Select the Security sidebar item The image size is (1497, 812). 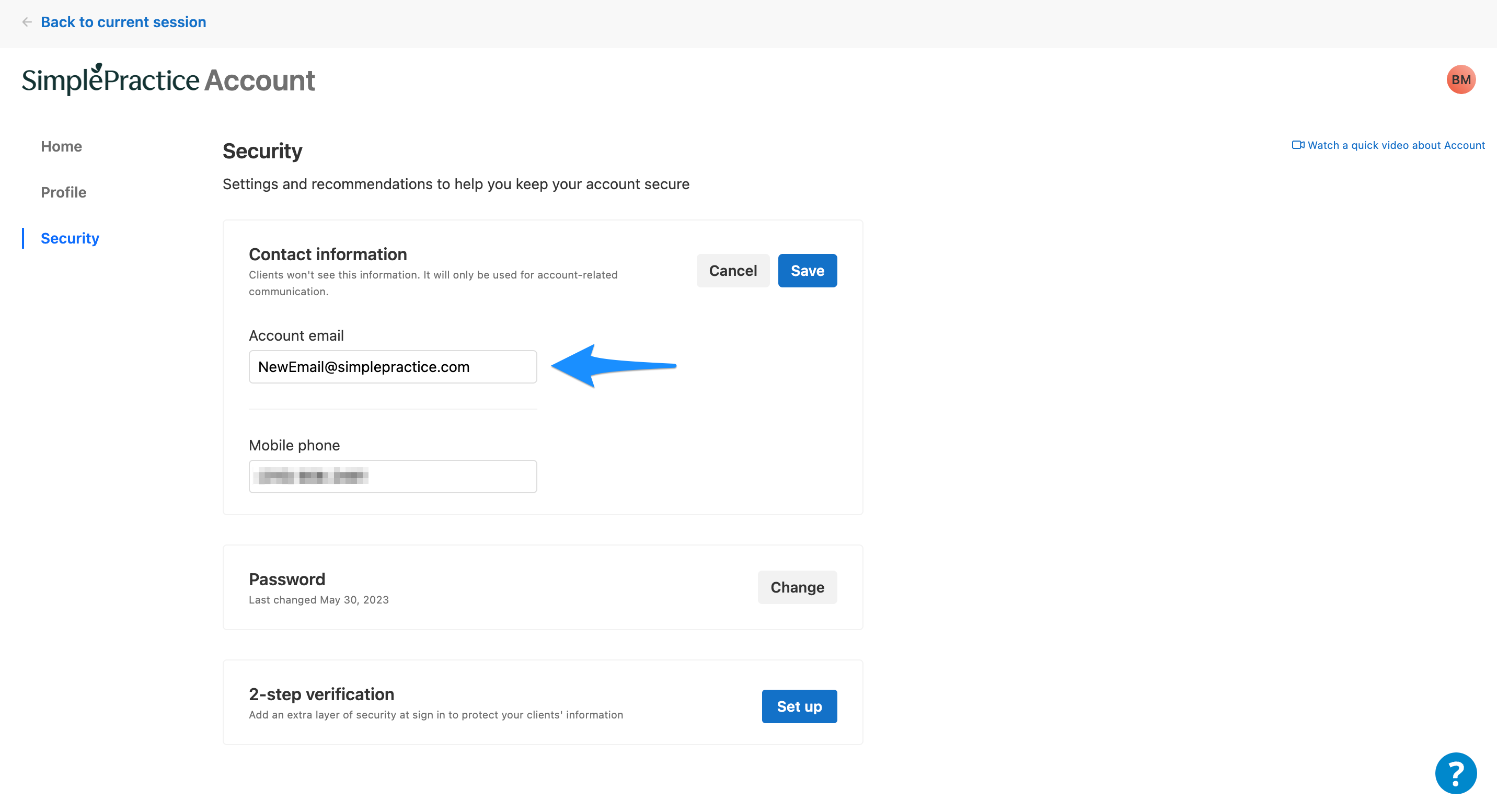coord(70,238)
